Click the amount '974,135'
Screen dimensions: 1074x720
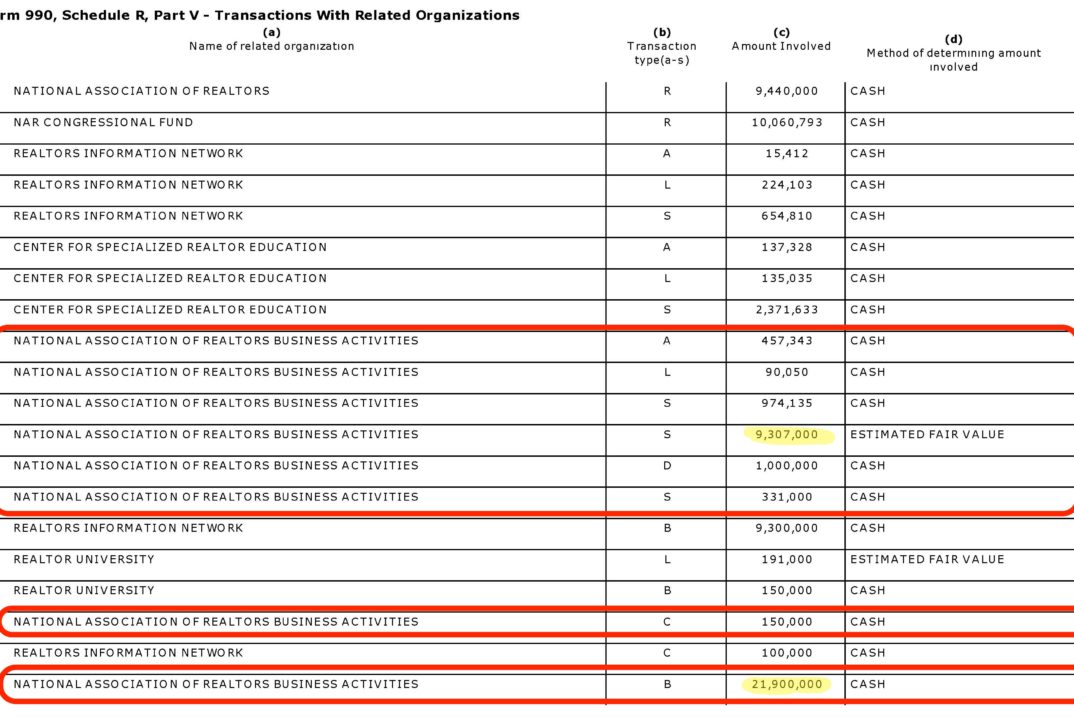tap(786, 403)
